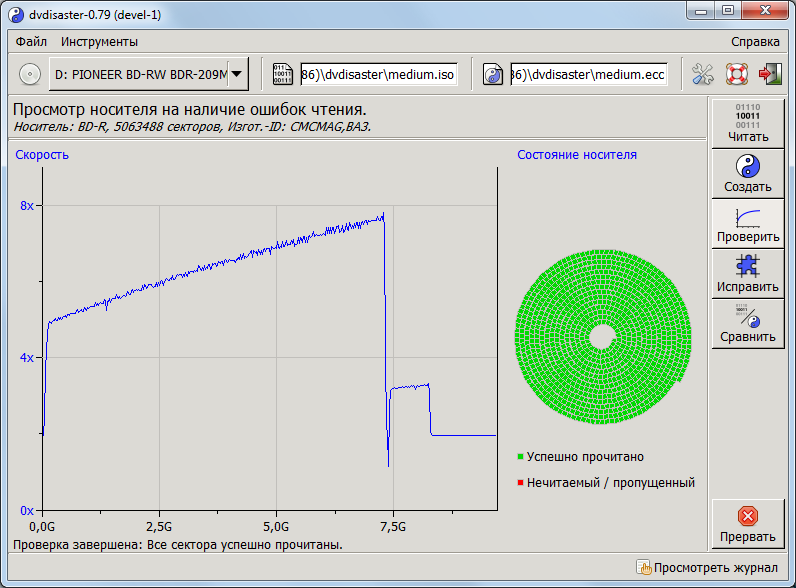Click the ECC file chooser icon
Screen dimensions: 796x588
(493, 74)
